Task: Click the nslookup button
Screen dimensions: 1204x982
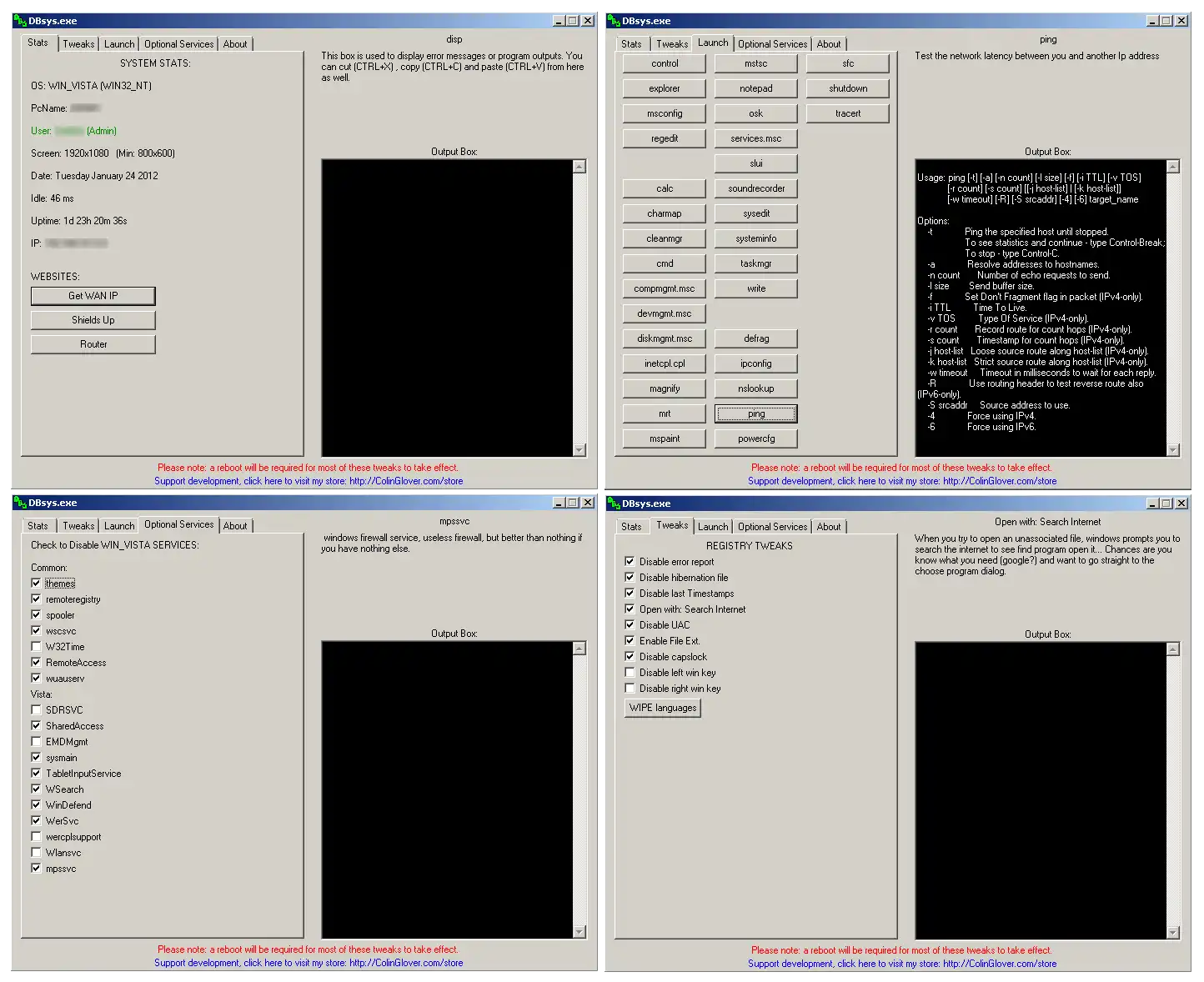Action: (756, 388)
